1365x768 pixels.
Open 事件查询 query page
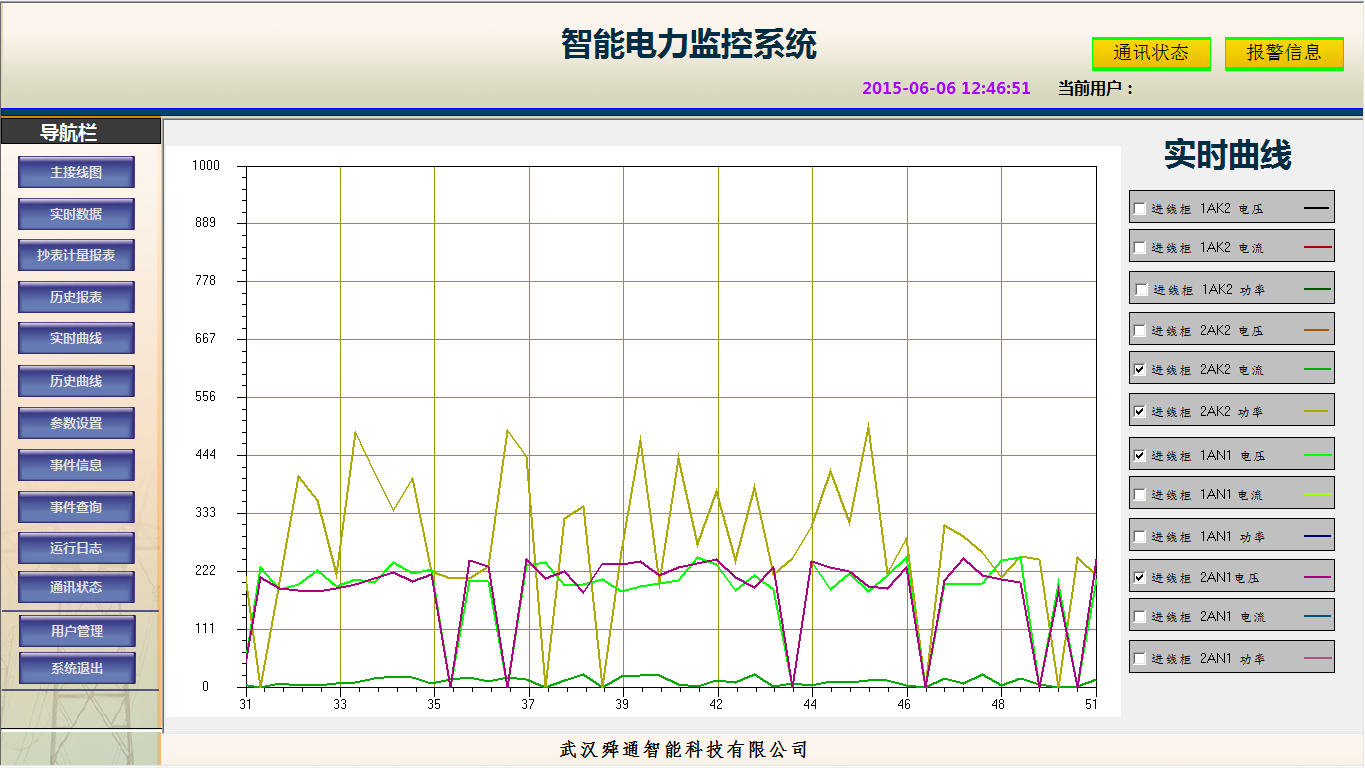coord(76,507)
